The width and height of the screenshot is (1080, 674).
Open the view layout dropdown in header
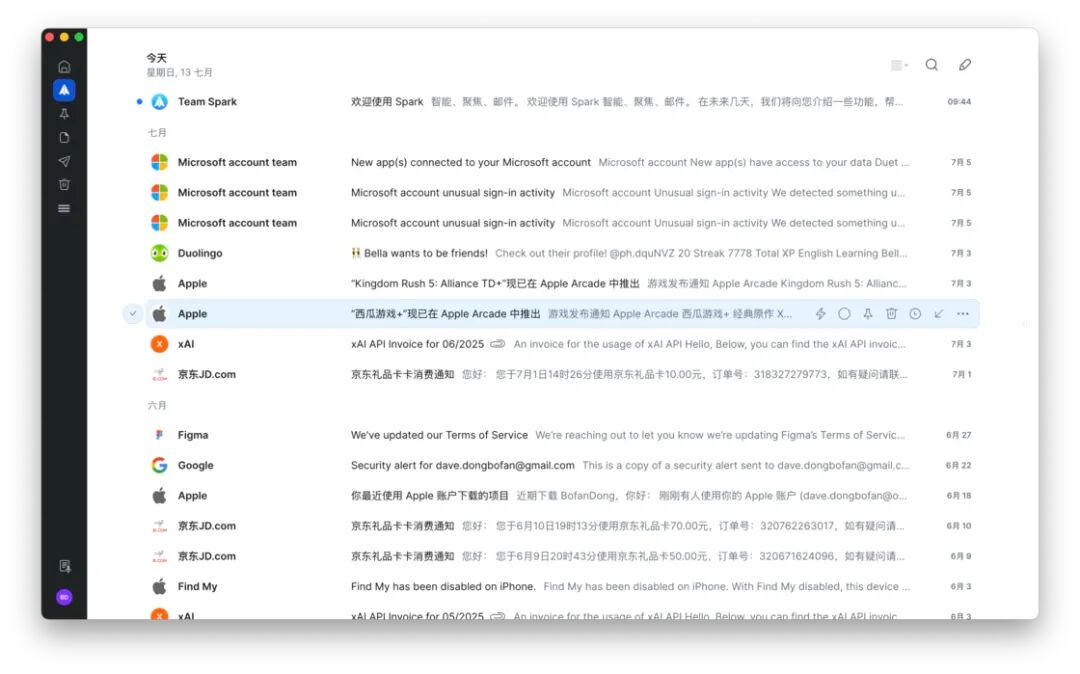[x=899, y=65]
